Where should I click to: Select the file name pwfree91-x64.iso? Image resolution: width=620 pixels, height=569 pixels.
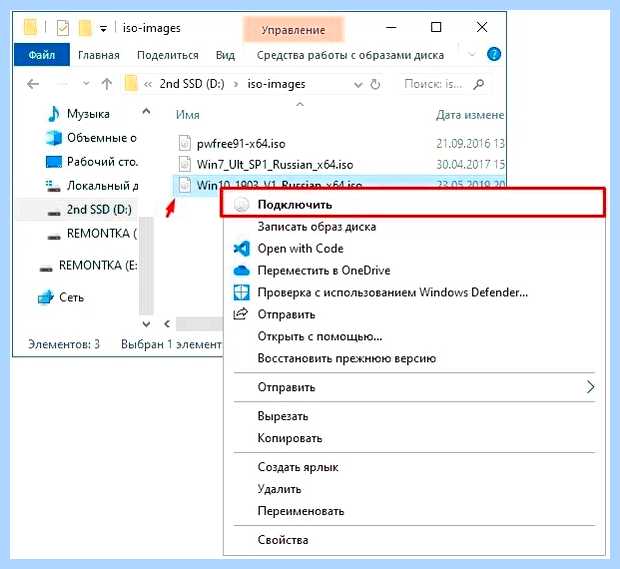(x=241, y=144)
